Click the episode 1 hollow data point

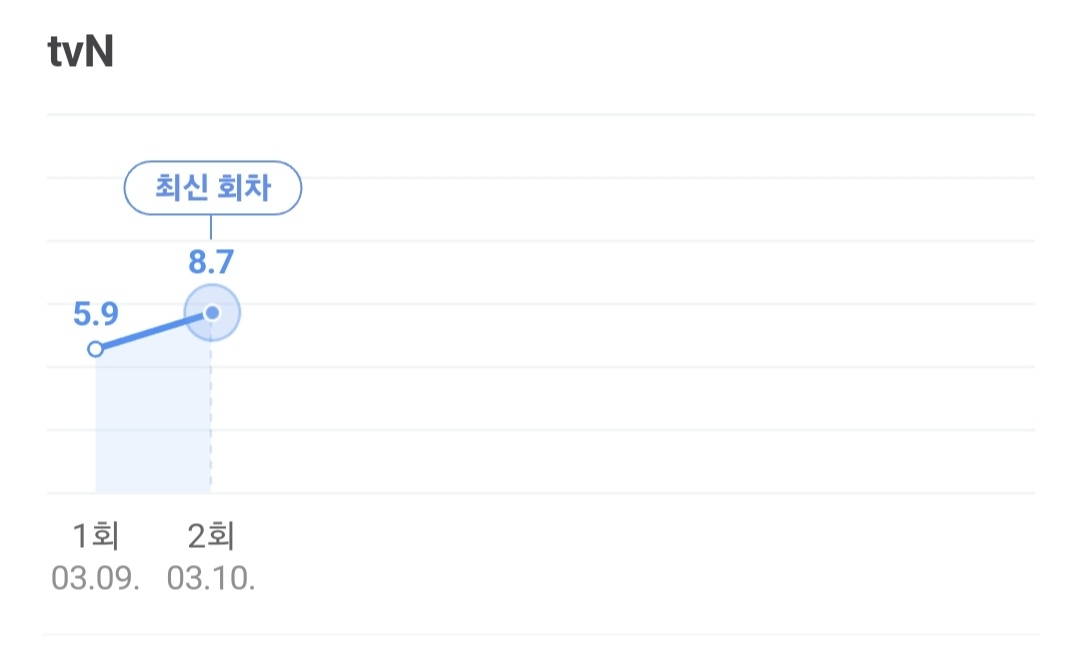coord(96,349)
